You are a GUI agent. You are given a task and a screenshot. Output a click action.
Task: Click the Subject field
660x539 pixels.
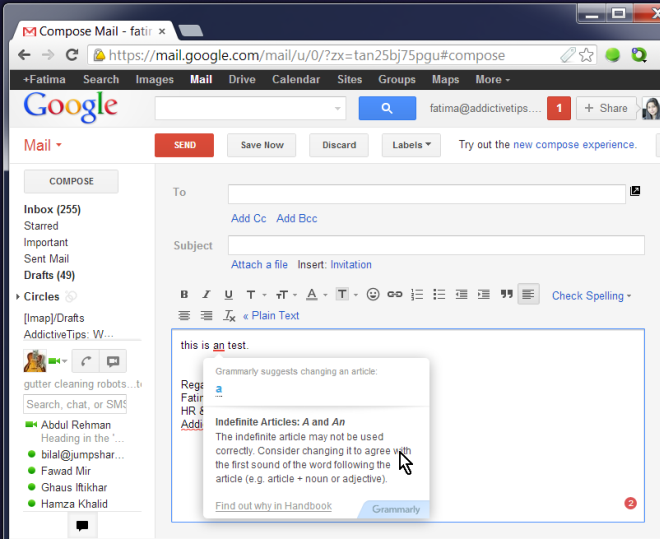point(436,245)
